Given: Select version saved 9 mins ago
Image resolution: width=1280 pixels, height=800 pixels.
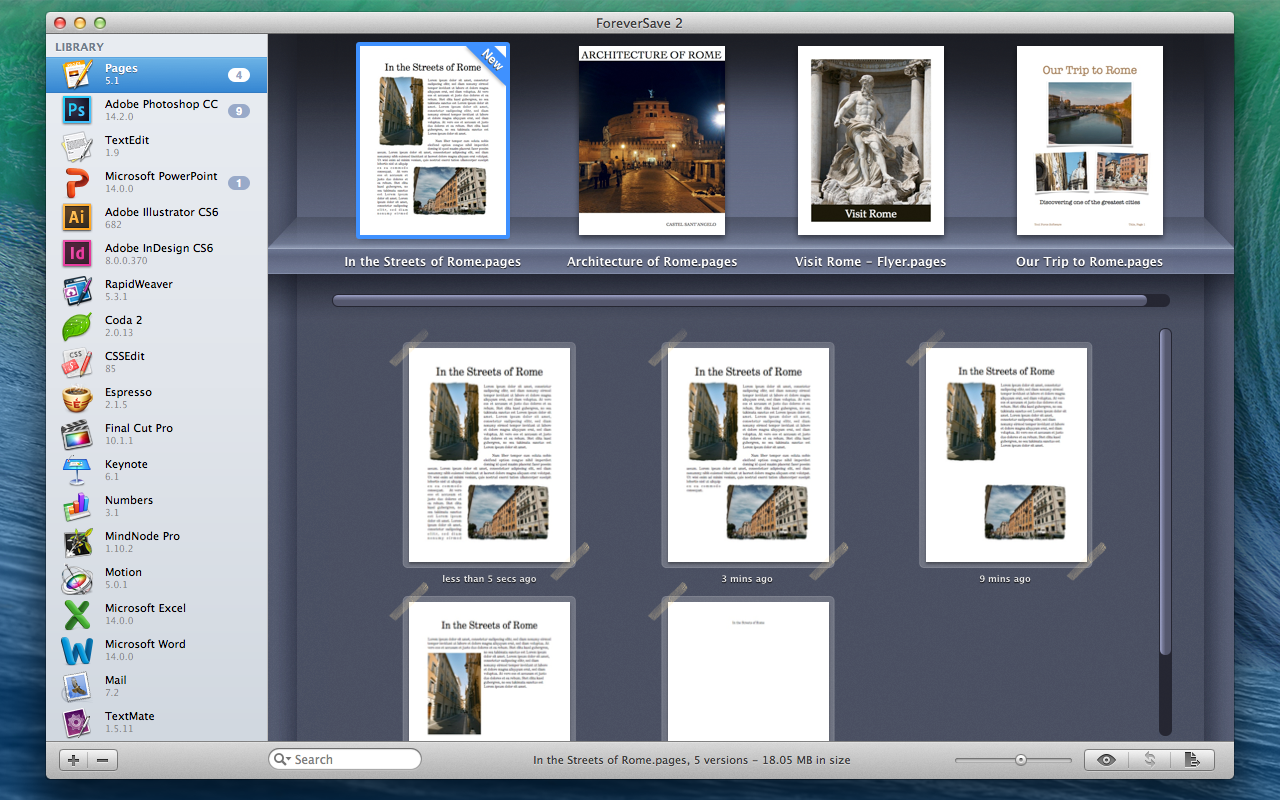Looking at the screenshot, I should [1006, 455].
